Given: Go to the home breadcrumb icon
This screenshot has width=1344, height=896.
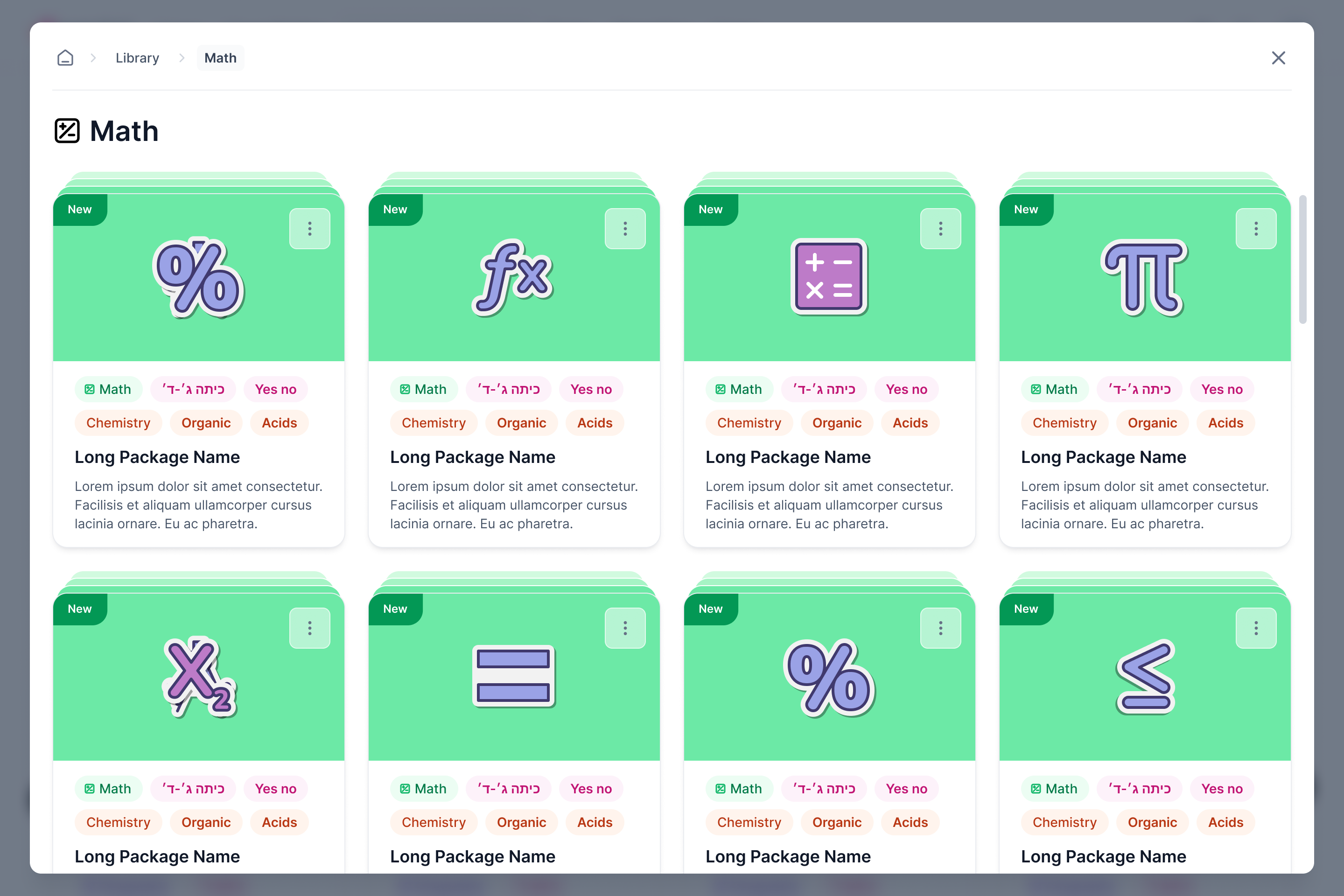Looking at the screenshot, I should (65, 58).
